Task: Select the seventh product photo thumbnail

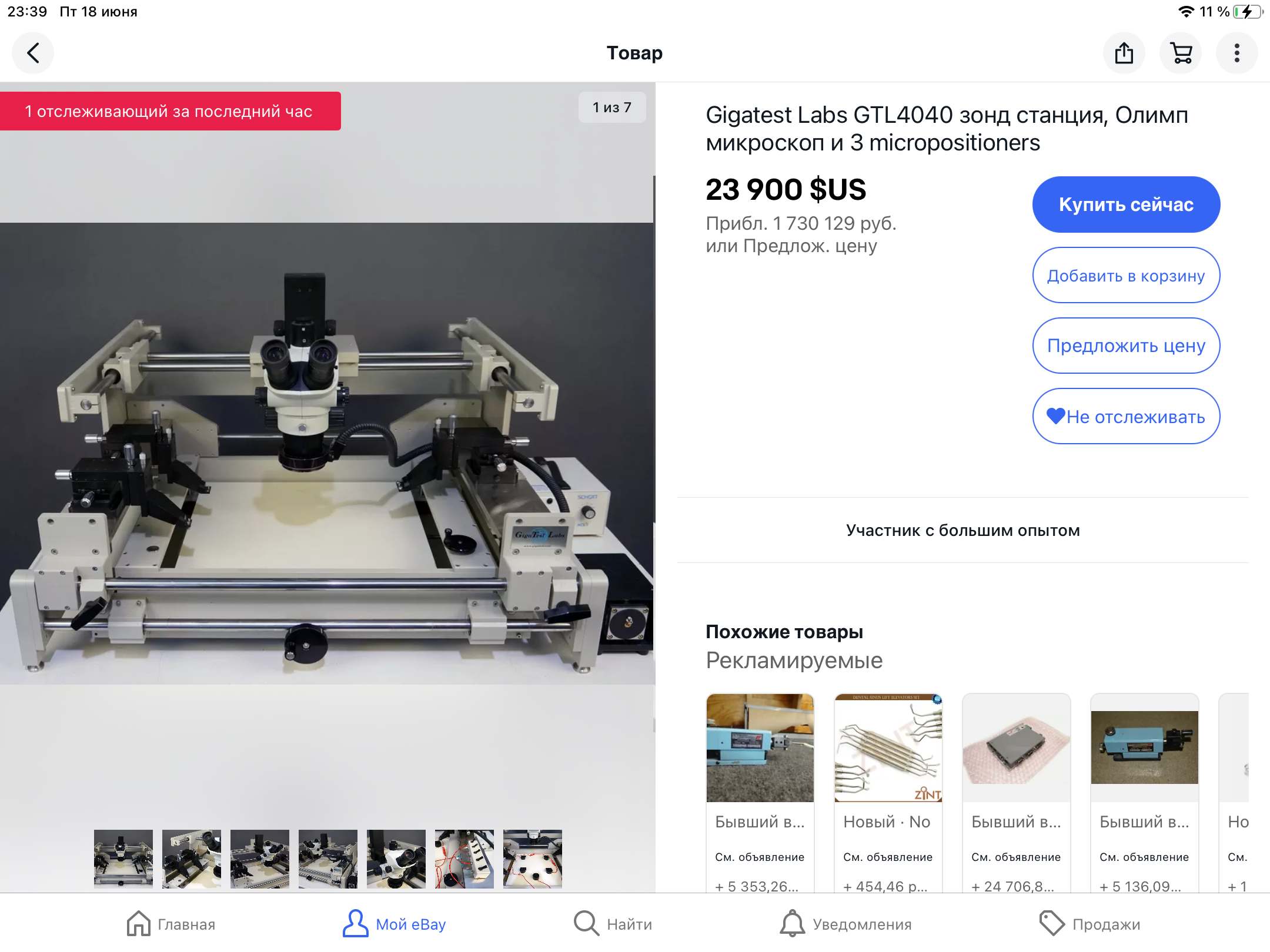Action: click(533, 859)
